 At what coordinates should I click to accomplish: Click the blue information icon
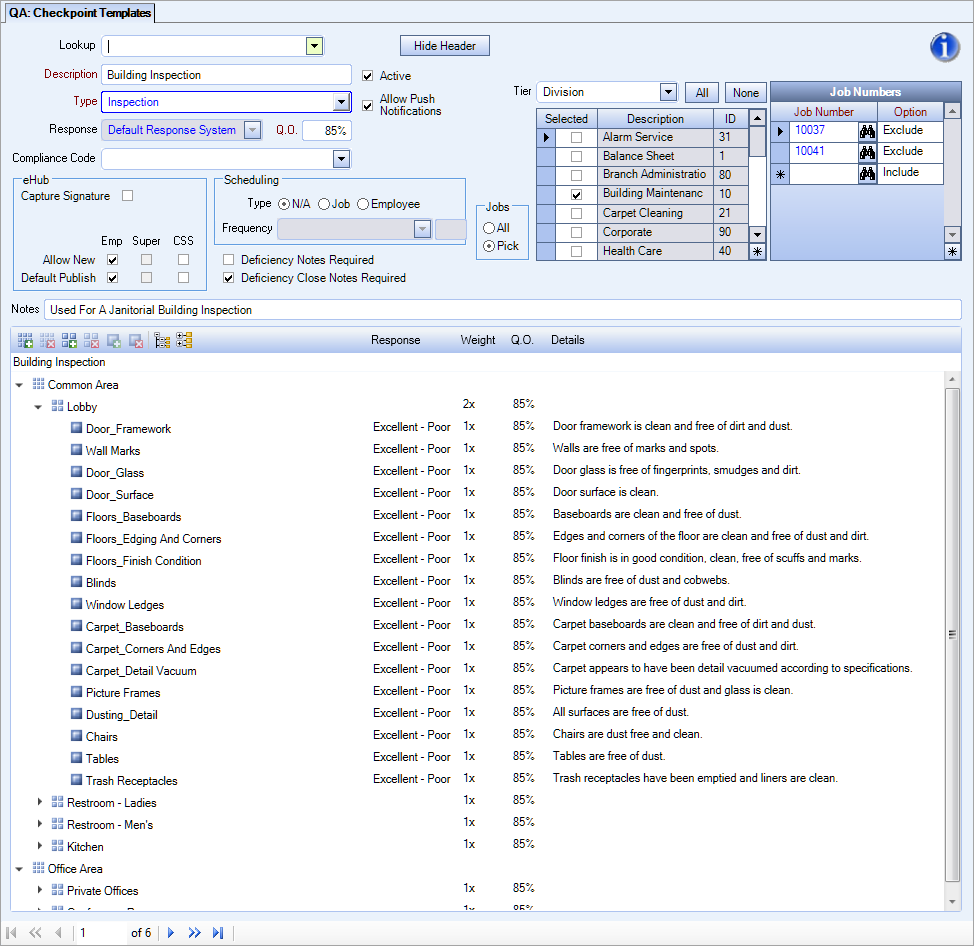944,46
